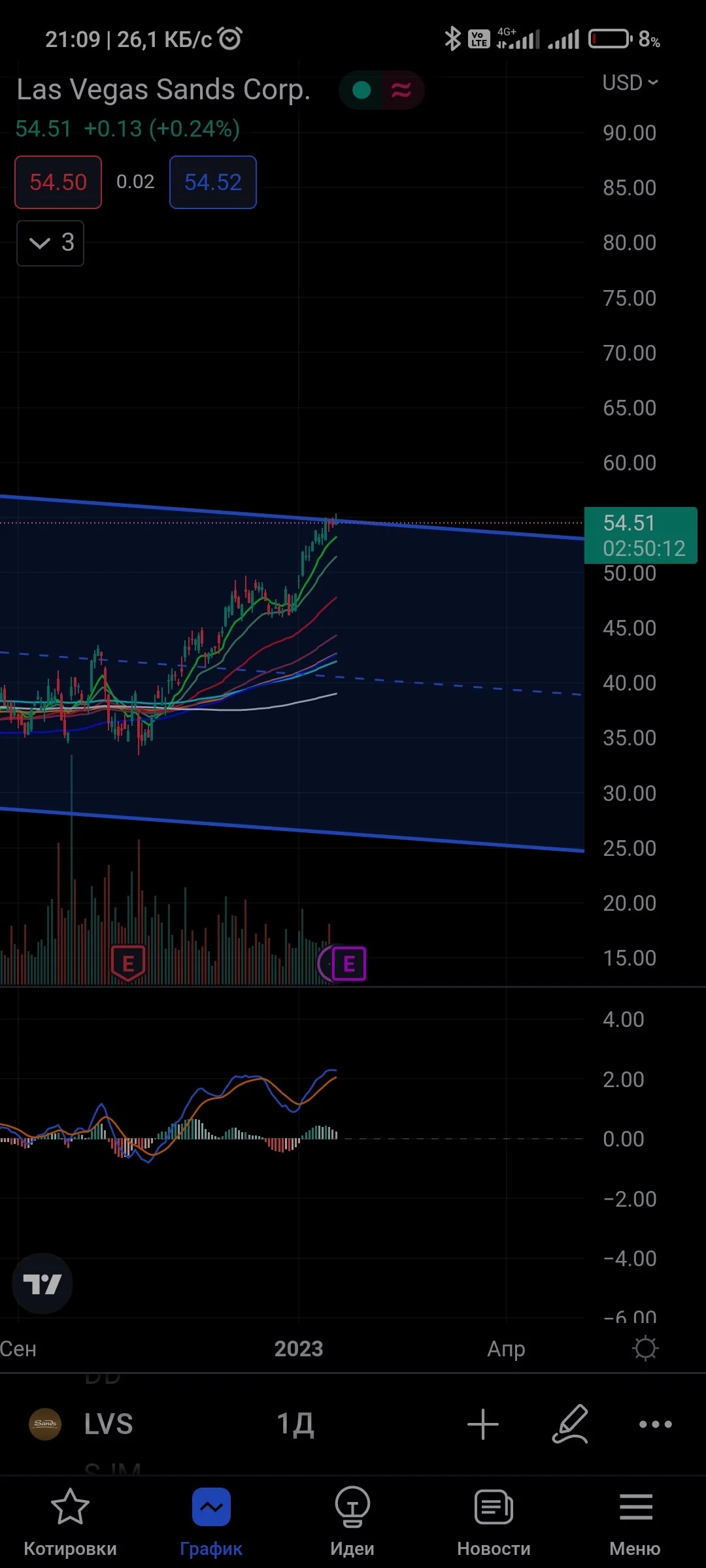The width and height of the screenshot is (706, 1568).
Task: Tap the 0.02 spread value
Action: 135,182
